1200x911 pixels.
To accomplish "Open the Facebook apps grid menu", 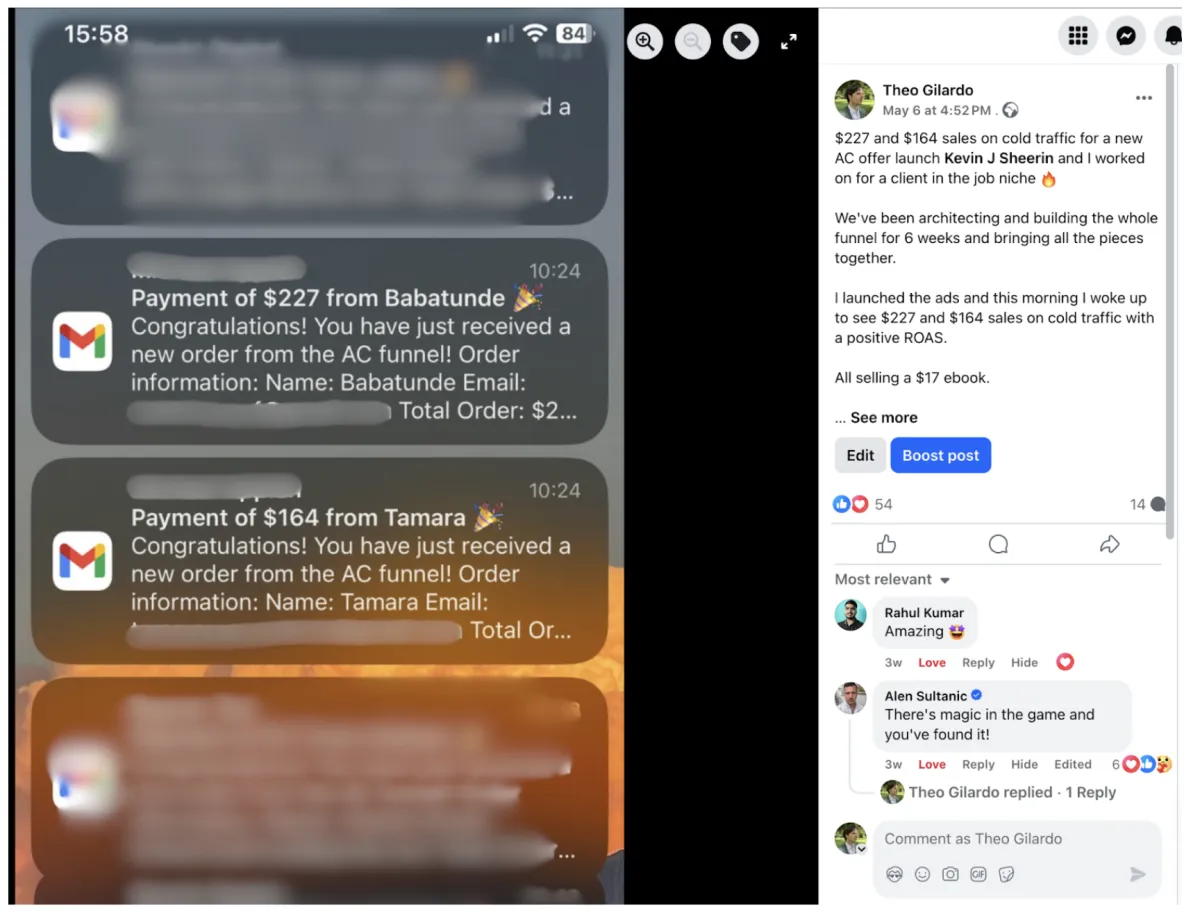I will 1078,36.
